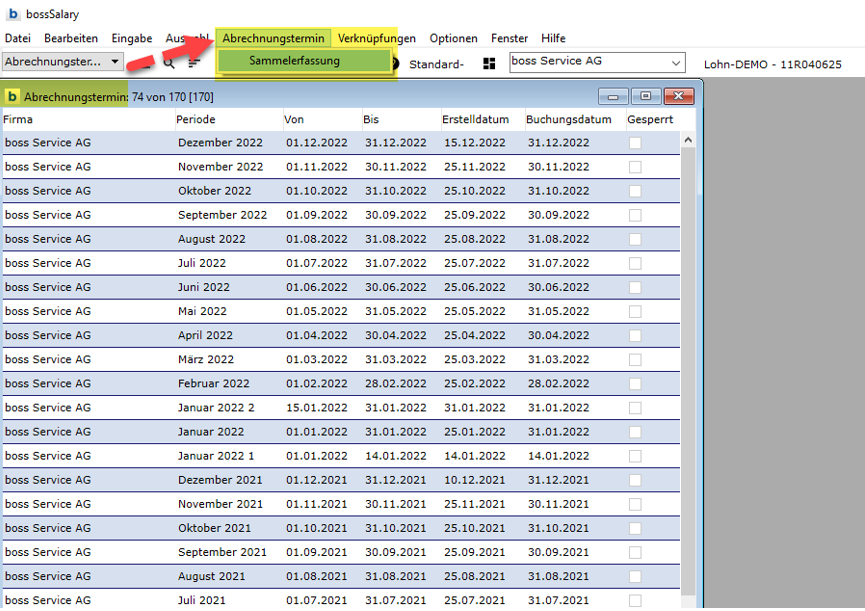Viewport: 865px width, 611px height.
Task: Click the sort list icon beside search
Action: tap(193, 62)
